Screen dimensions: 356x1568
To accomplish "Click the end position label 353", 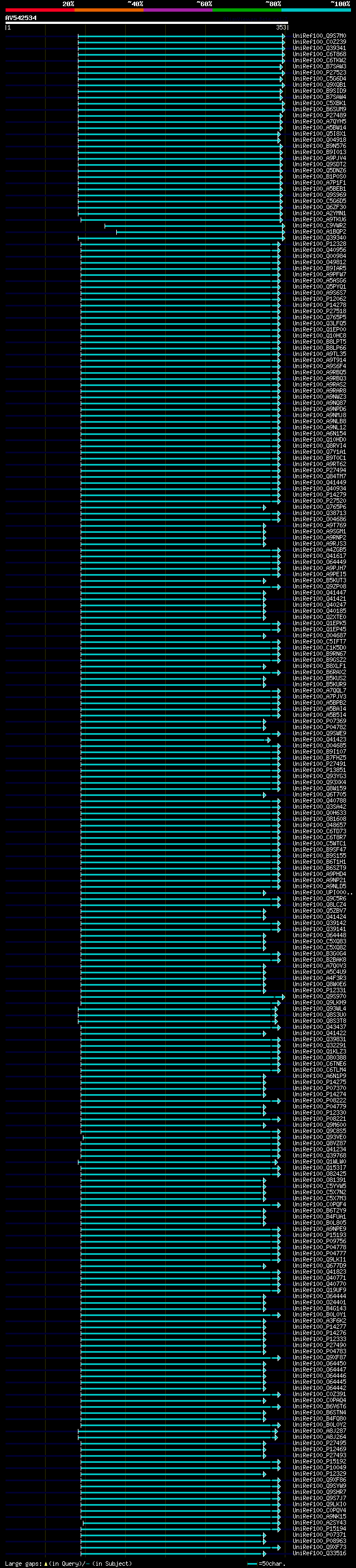I will (281, 27).
